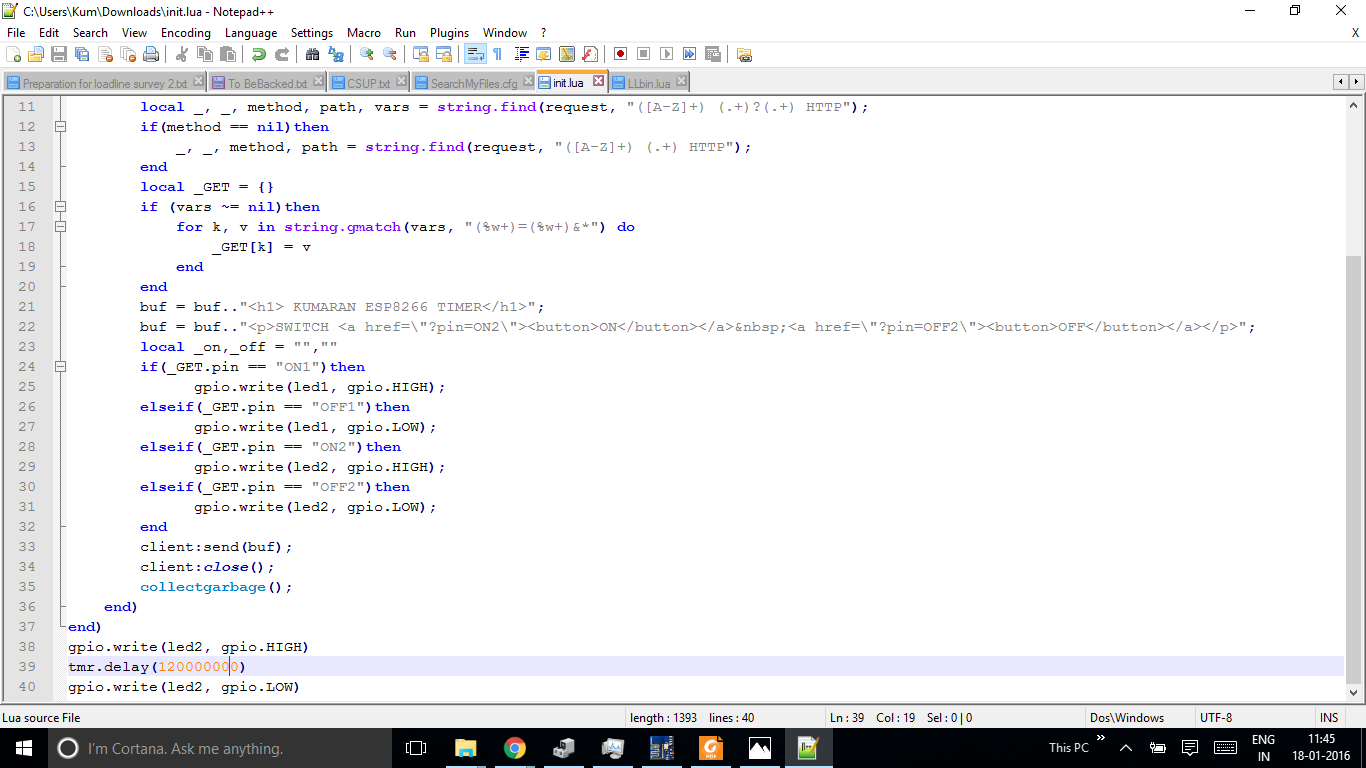Viewport: 1366px width, 768px height.
Task: Open Chrome from the Windows taskbar
Action: click(515, 747)
